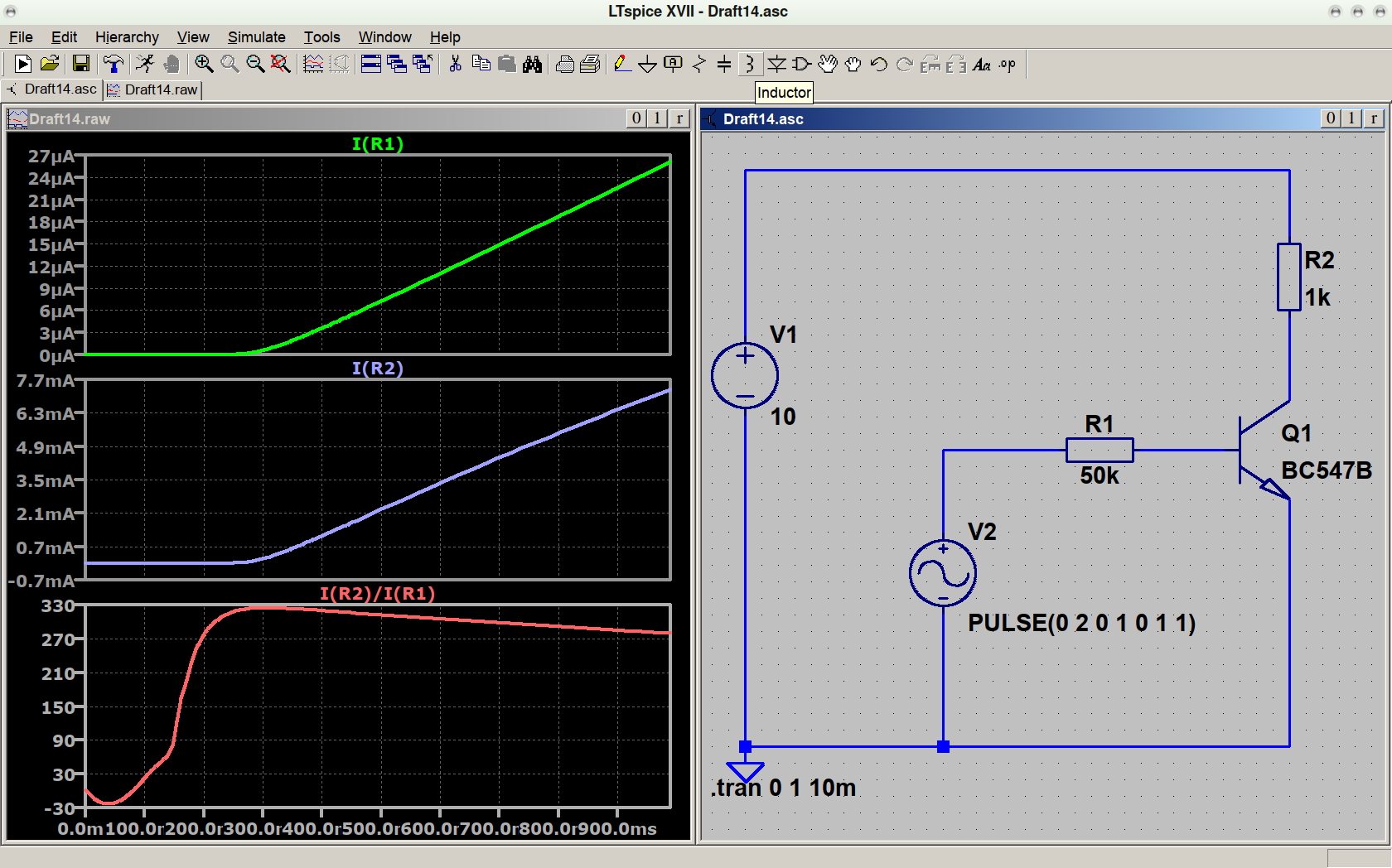This screenshot has height=868, width=1392.
Task: Open the Tools menu
Action: click(x=321, y=37)
